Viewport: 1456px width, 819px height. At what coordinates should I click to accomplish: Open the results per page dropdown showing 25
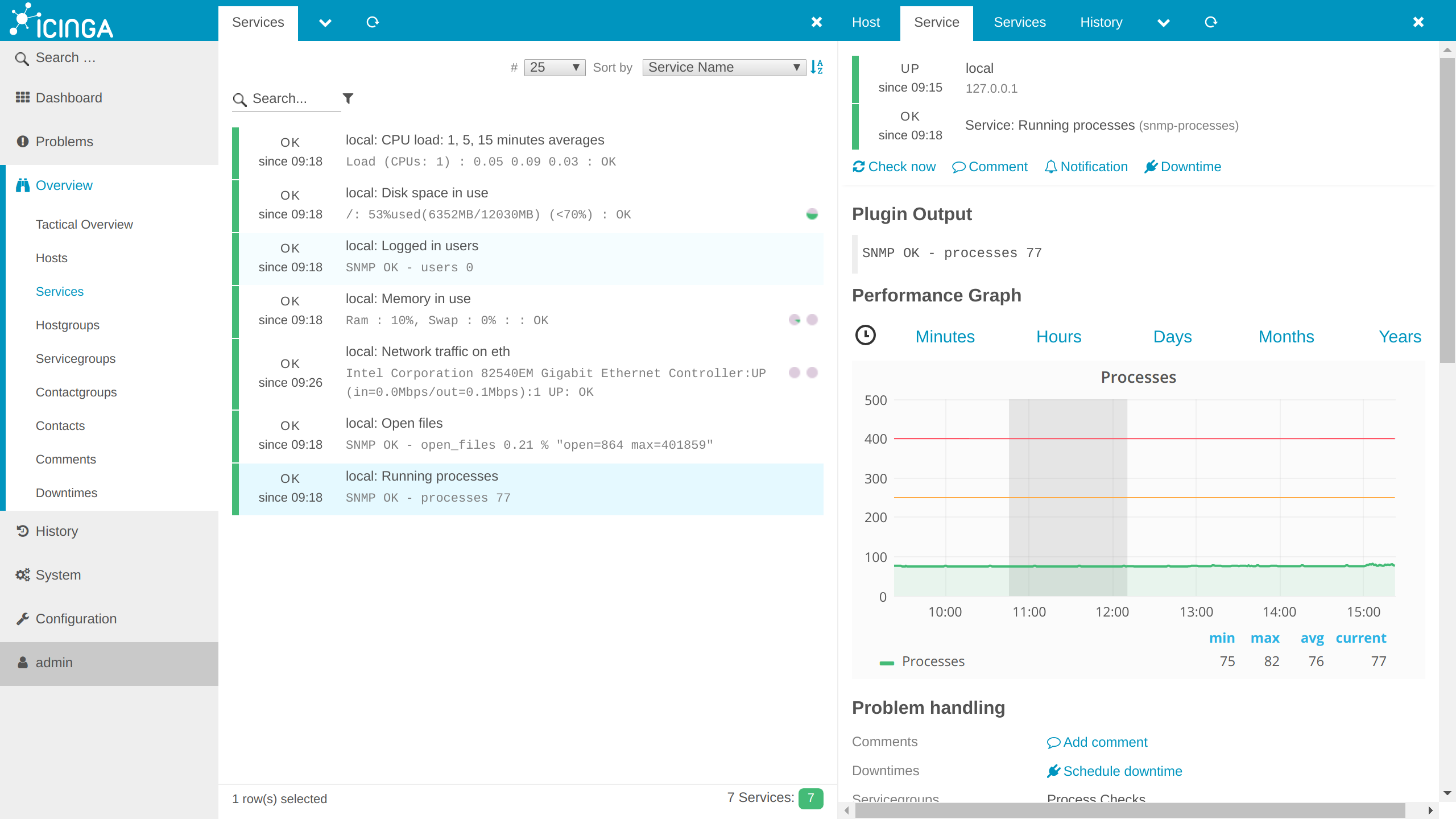[553, 67]
